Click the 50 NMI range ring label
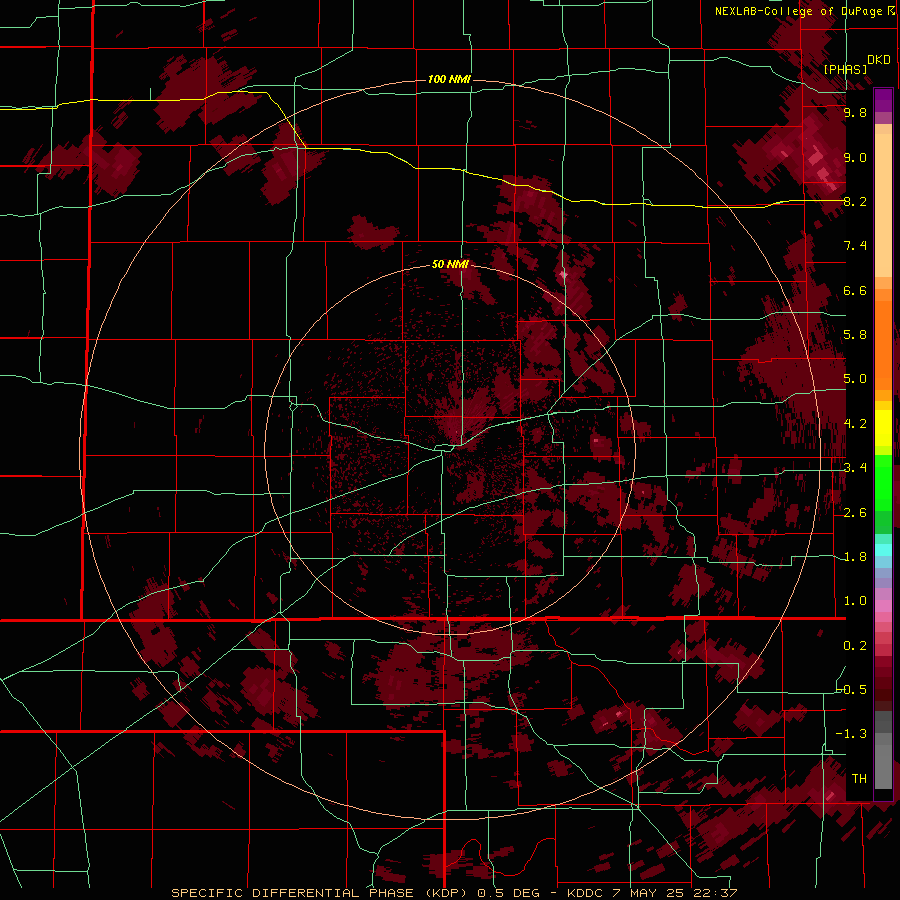 pos(450,265)
